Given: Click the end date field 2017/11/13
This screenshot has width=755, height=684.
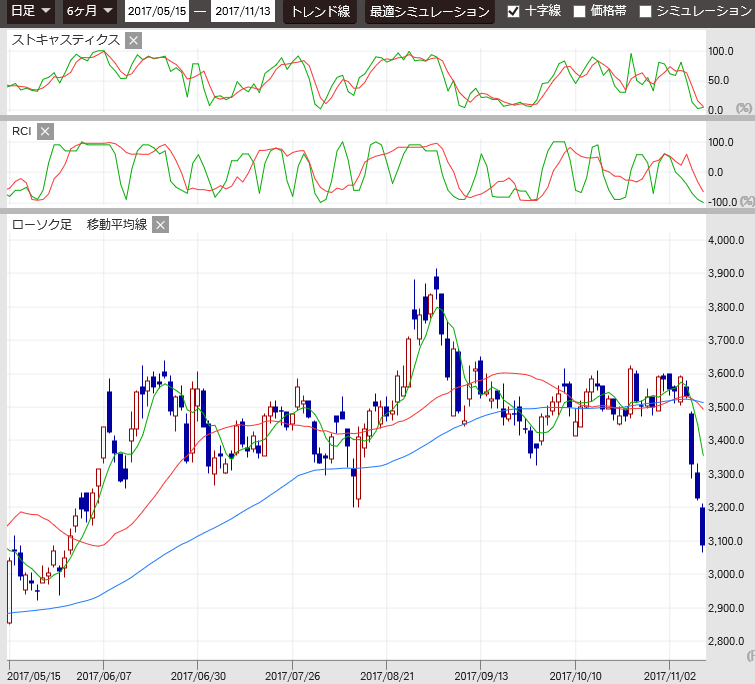Looking at the screenshot, I should tap(244, 12).
